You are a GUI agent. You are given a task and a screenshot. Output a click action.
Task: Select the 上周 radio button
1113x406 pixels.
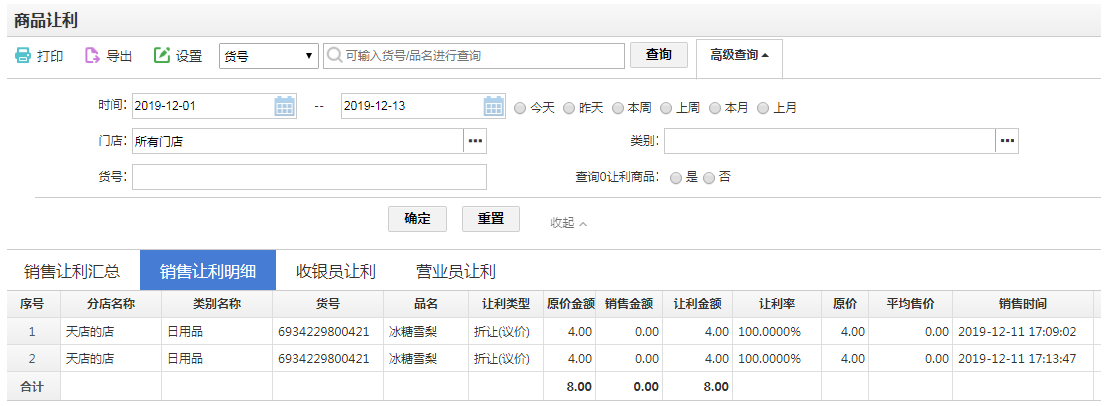pyautogui.click(x=666, y=109)
